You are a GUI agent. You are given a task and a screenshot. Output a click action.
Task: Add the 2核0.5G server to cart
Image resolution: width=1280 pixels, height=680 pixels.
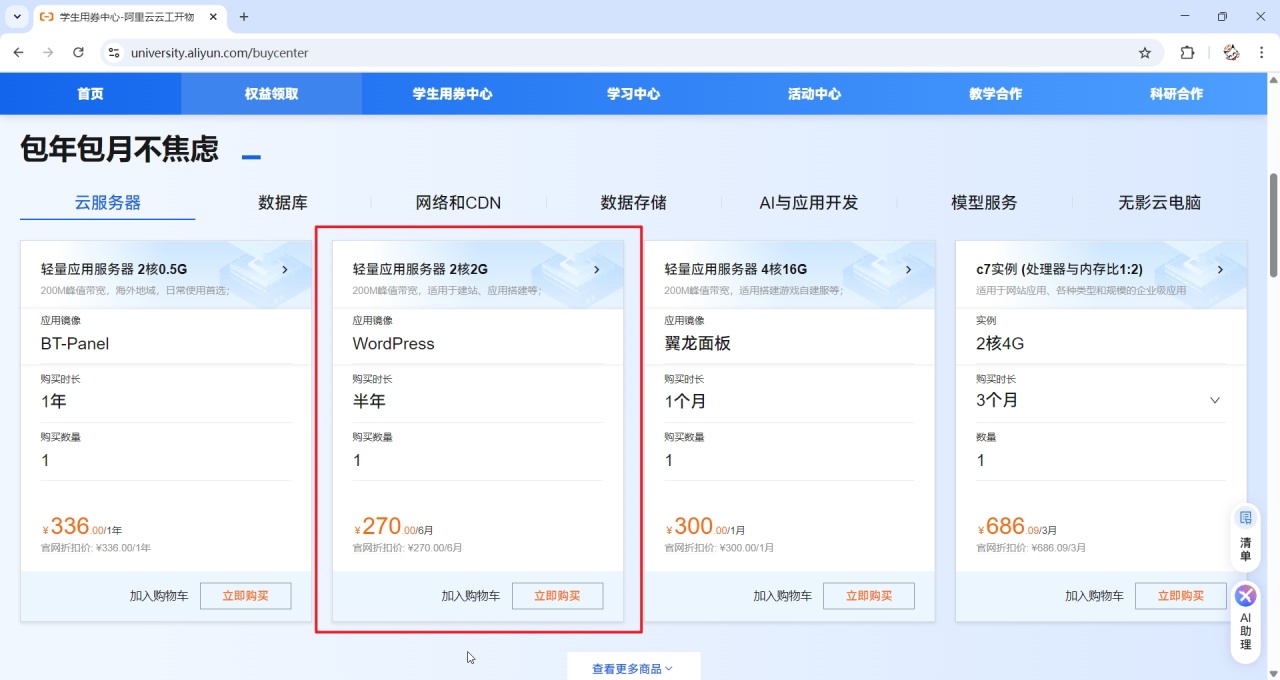click(x=159, y=596)
